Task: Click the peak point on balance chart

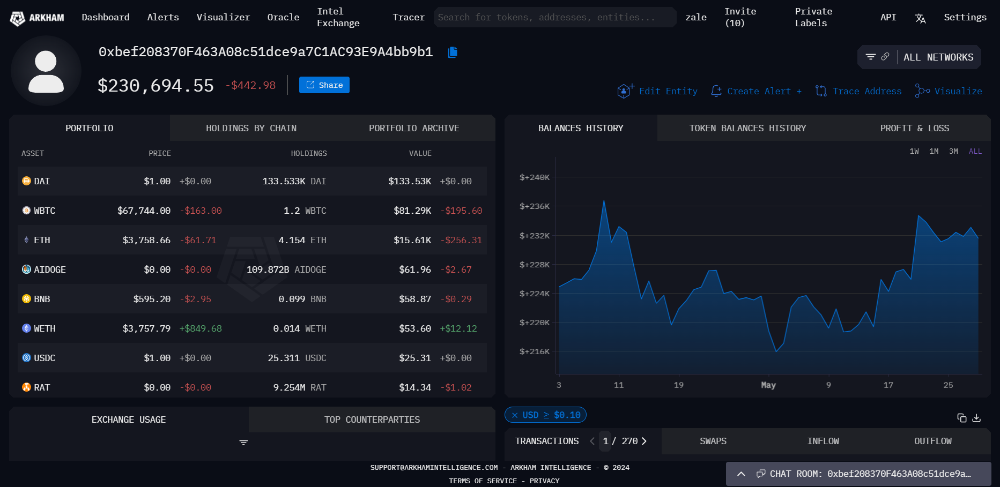Action: pyautogui.click(x=604, y=201)
